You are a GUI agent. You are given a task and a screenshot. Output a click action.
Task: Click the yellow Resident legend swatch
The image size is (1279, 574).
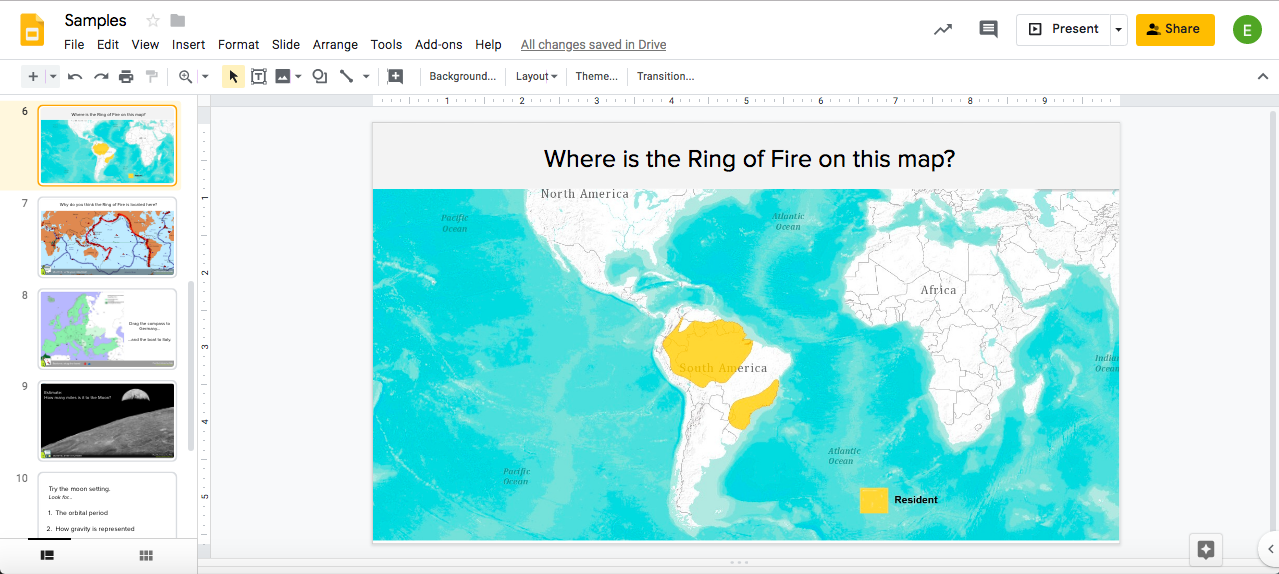(x=873, y=500)
